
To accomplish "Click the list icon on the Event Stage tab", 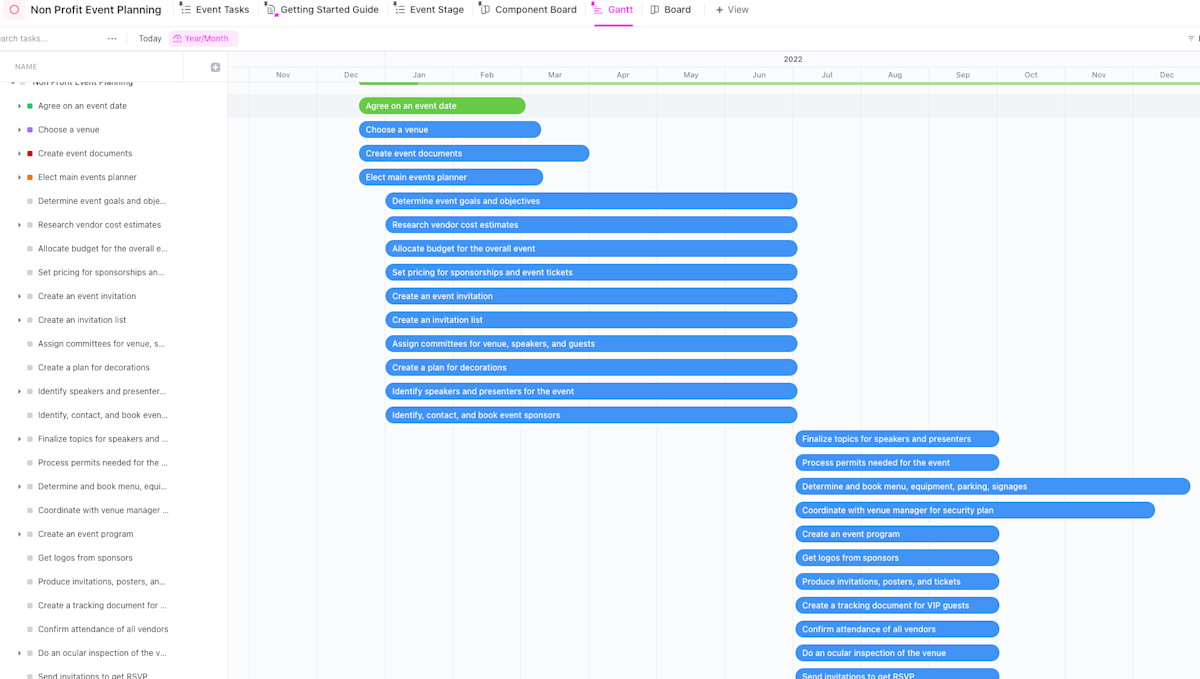I will tap(403, 9).
